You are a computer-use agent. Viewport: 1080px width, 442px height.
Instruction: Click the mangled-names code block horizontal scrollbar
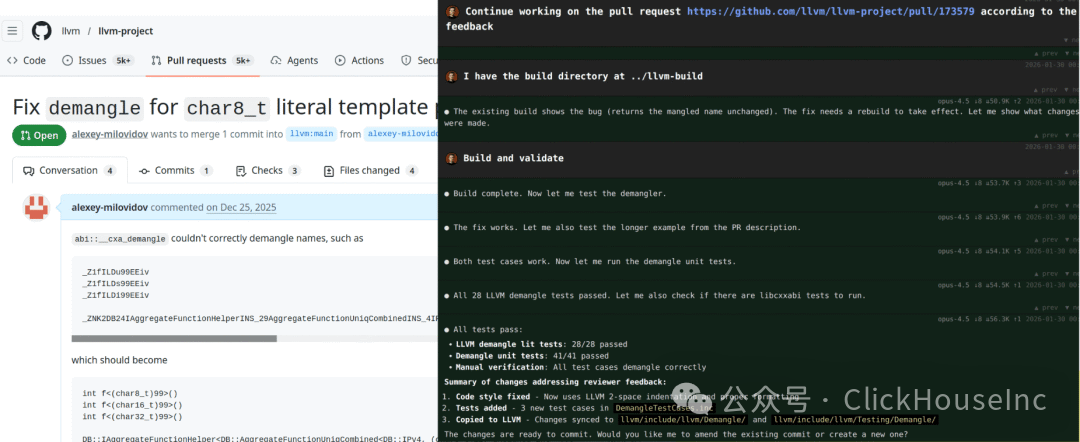click(x=174, y=339)
